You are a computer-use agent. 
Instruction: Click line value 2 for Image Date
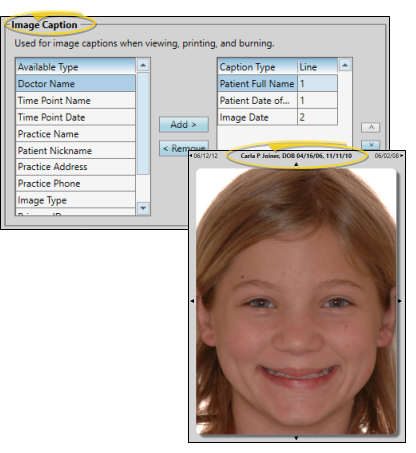click(317, 117)
